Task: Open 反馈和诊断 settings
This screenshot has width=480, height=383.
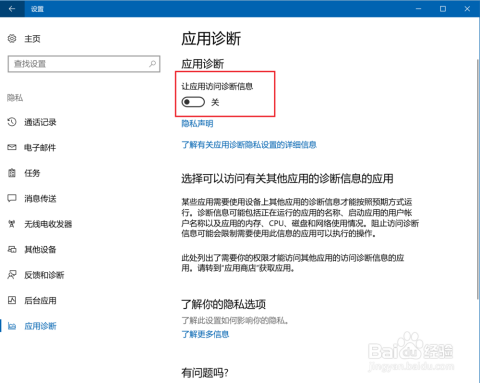Action: click(44, 275)
